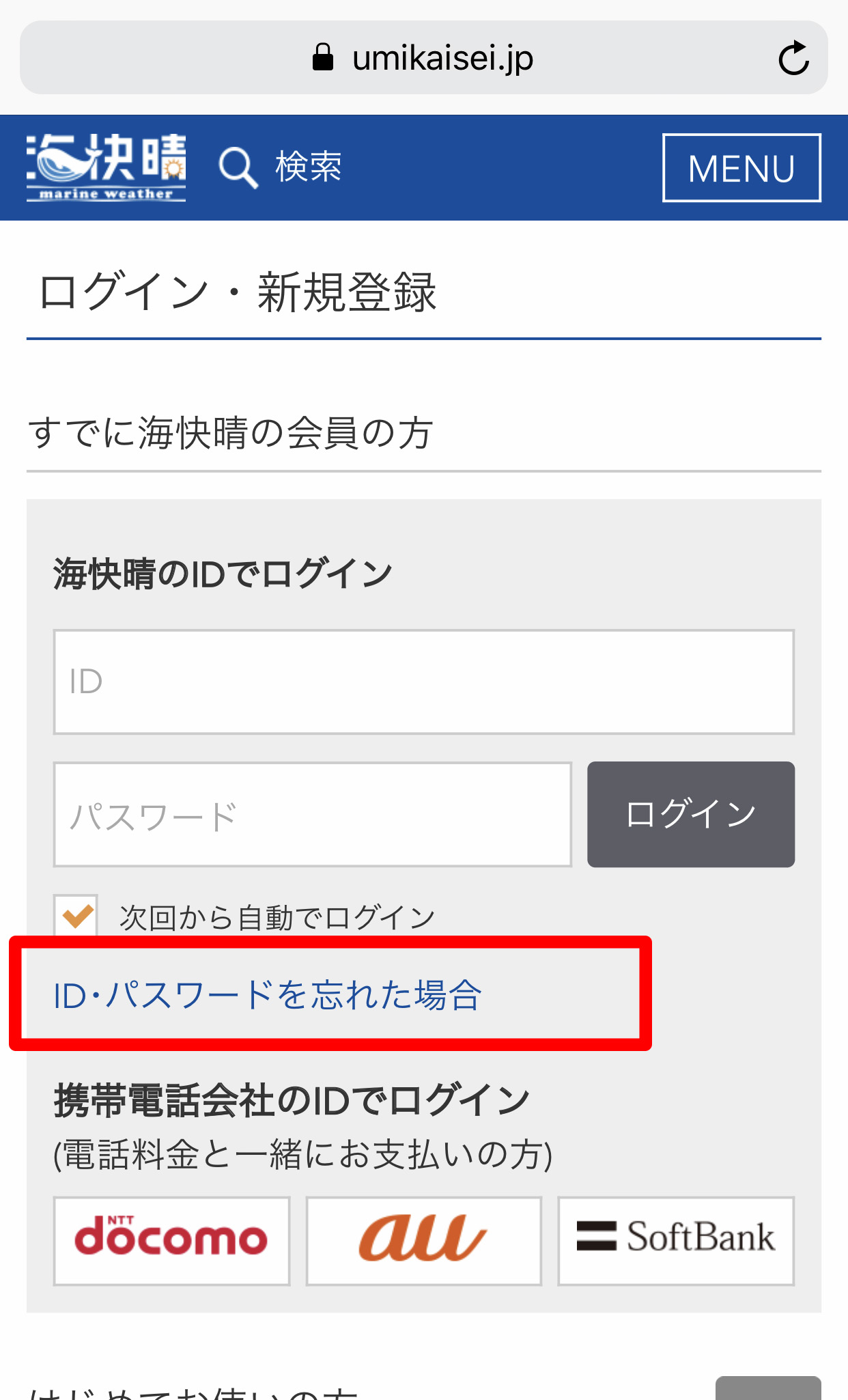Uncheck 次回から自動でログイン checkbox
This screenshot has height=1400, width=848.
coord(76,916)
